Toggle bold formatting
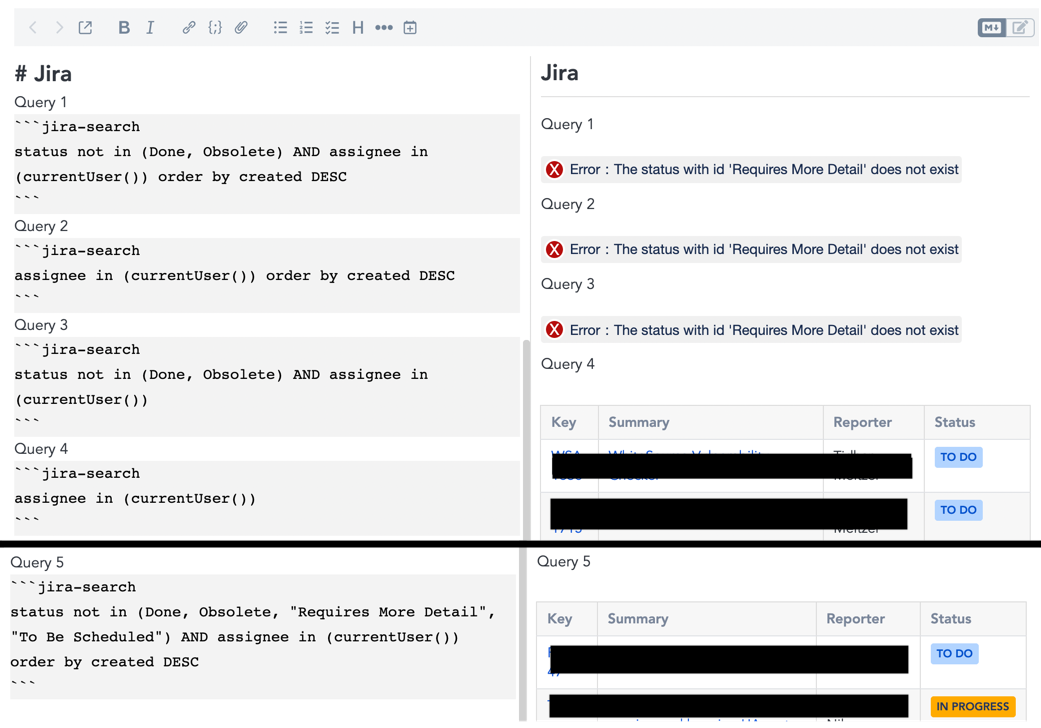 pos(123,27)
